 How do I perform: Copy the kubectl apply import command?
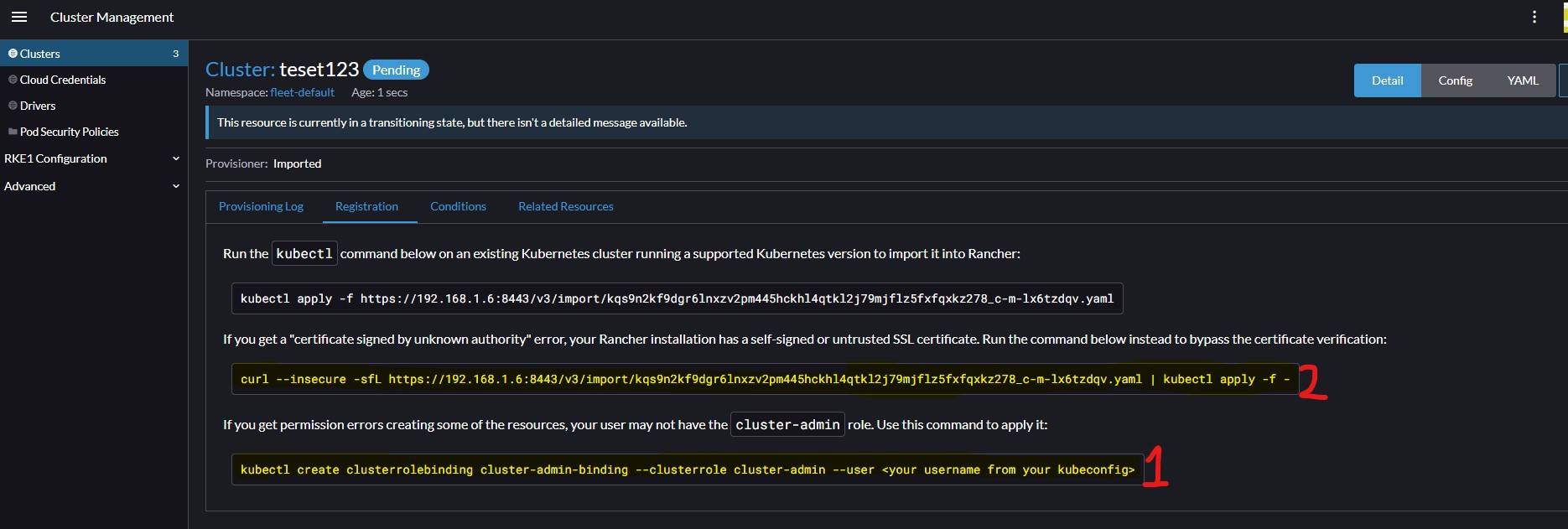(676, 298)
